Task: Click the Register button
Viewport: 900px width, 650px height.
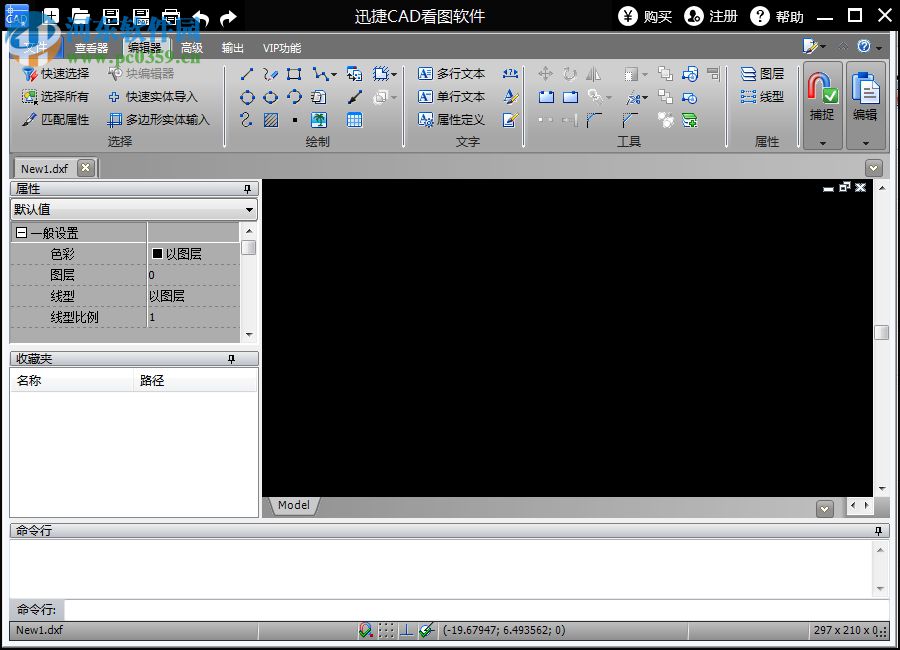Action: pyautogui.click(x=711, y=16)
